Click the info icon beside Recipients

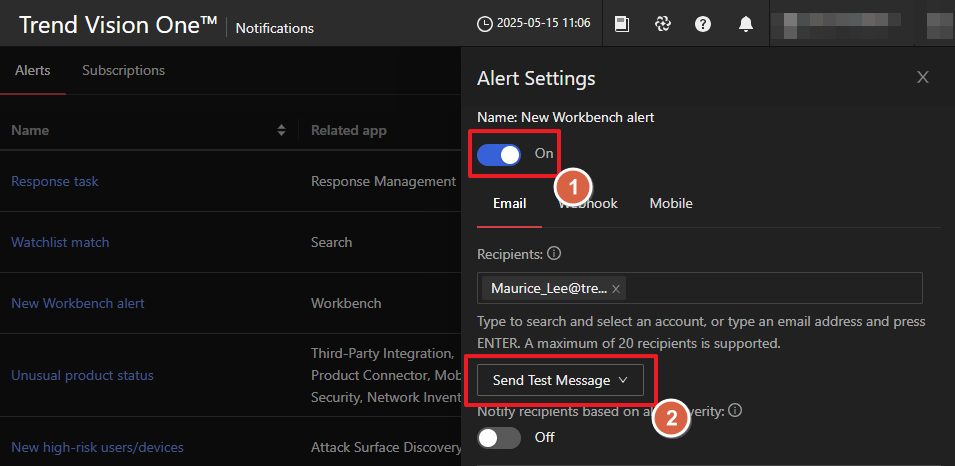click(555, 253)
